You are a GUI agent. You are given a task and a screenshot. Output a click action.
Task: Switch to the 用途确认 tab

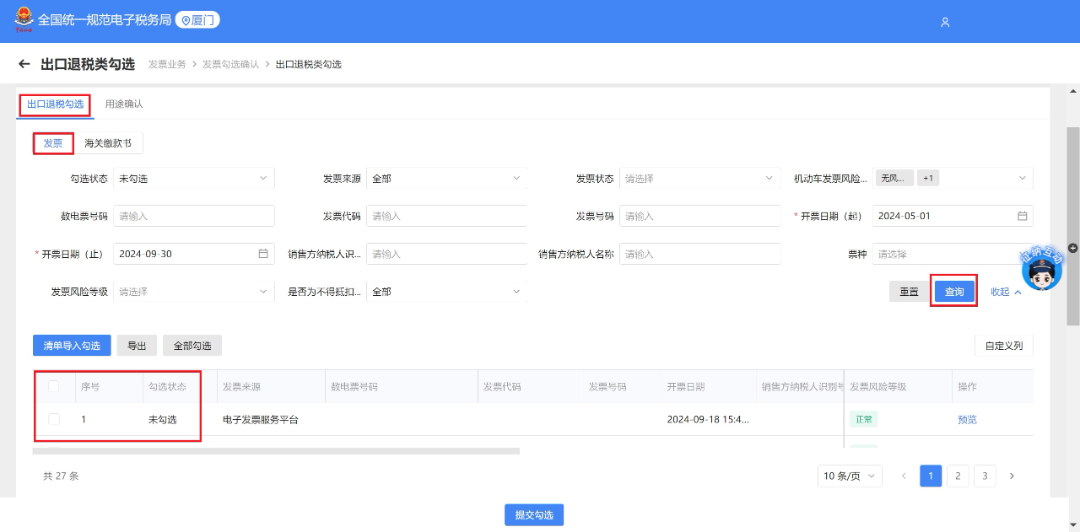[124, 104]
